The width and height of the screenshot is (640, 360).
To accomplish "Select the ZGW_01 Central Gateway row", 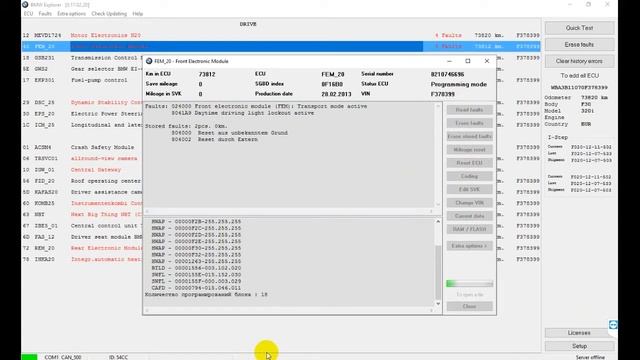I will [82, 170].
